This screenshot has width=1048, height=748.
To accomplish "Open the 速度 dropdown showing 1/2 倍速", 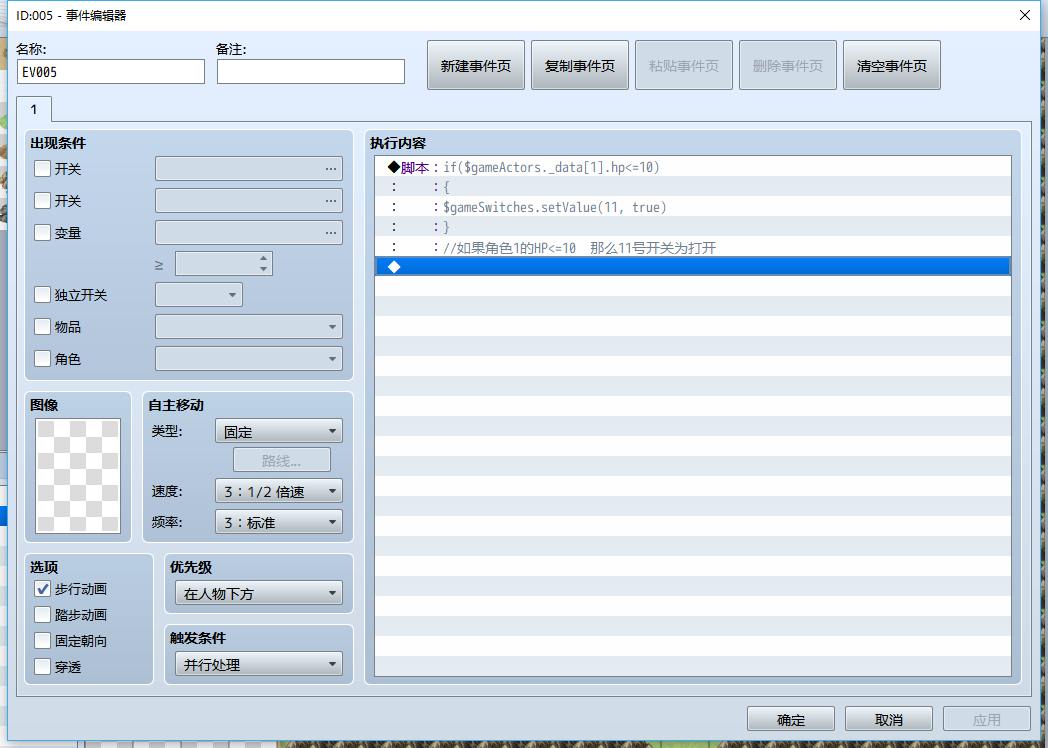I will click(279, 491).
